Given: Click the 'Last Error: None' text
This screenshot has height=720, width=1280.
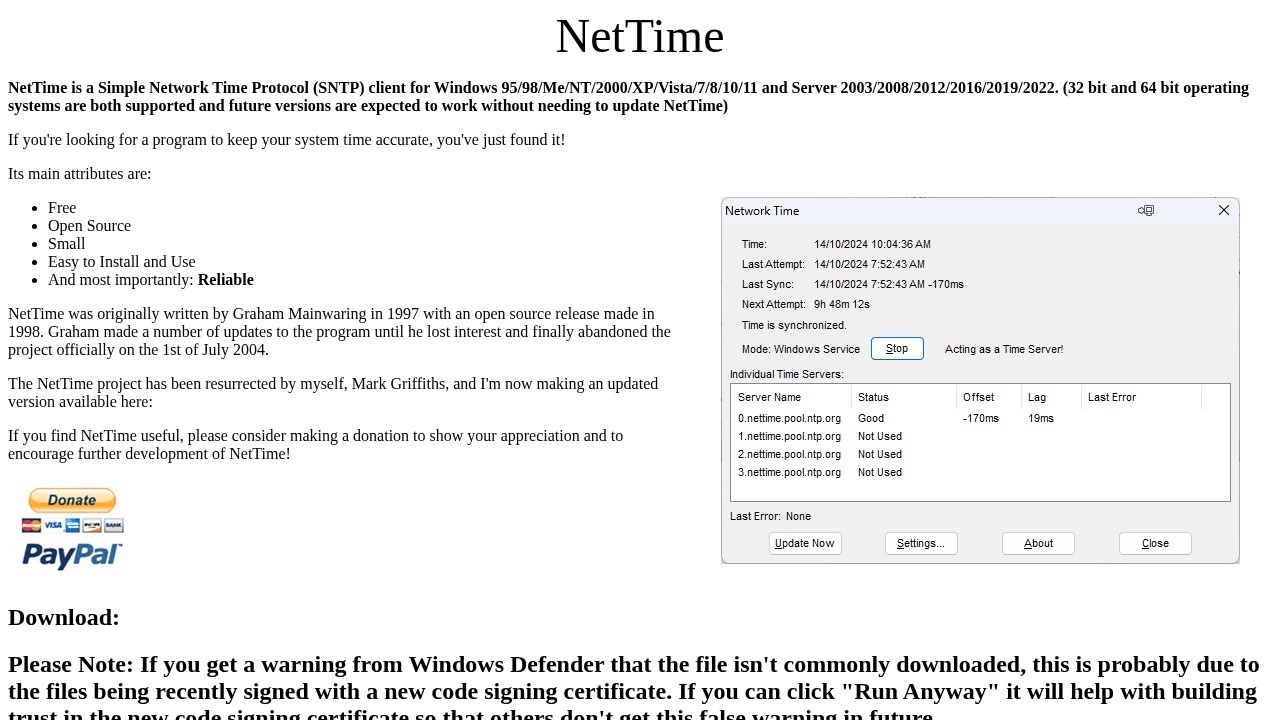Looking at the screenshot, I should coord(770,516).
